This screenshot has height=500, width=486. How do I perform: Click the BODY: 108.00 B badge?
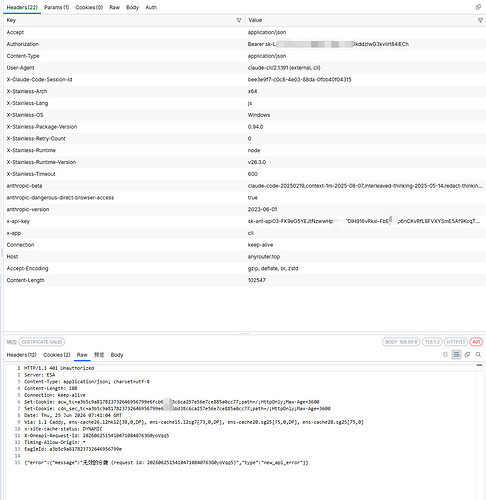pyautogui.click(x=401, y=342)
